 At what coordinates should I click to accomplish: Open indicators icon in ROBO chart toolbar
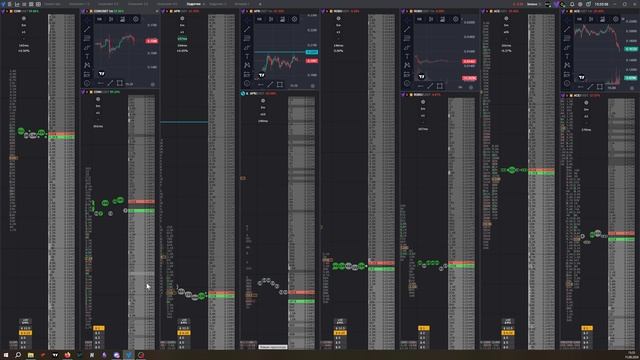(442, 19)
